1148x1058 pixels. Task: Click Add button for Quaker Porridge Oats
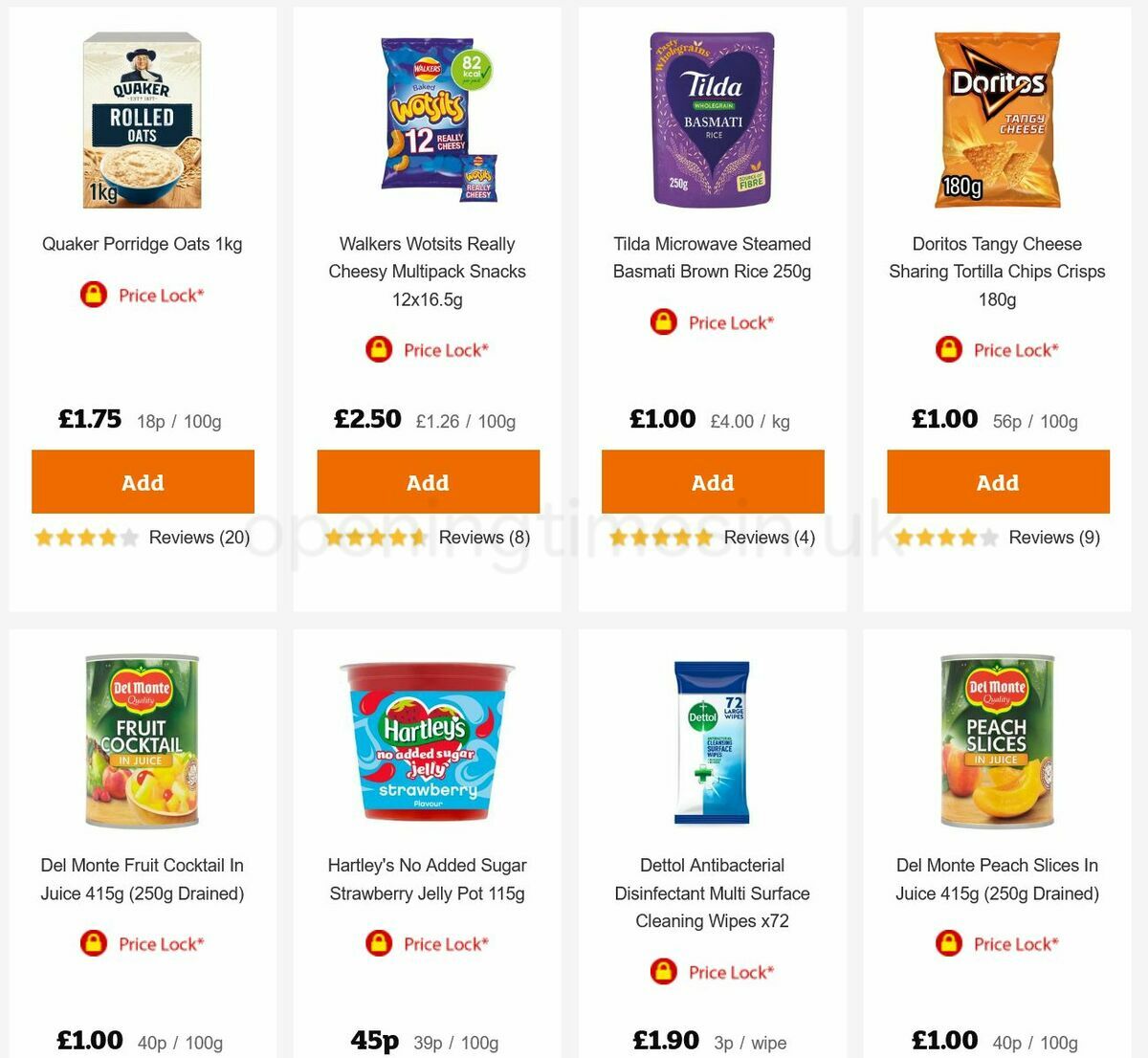(x=143, y=482)
